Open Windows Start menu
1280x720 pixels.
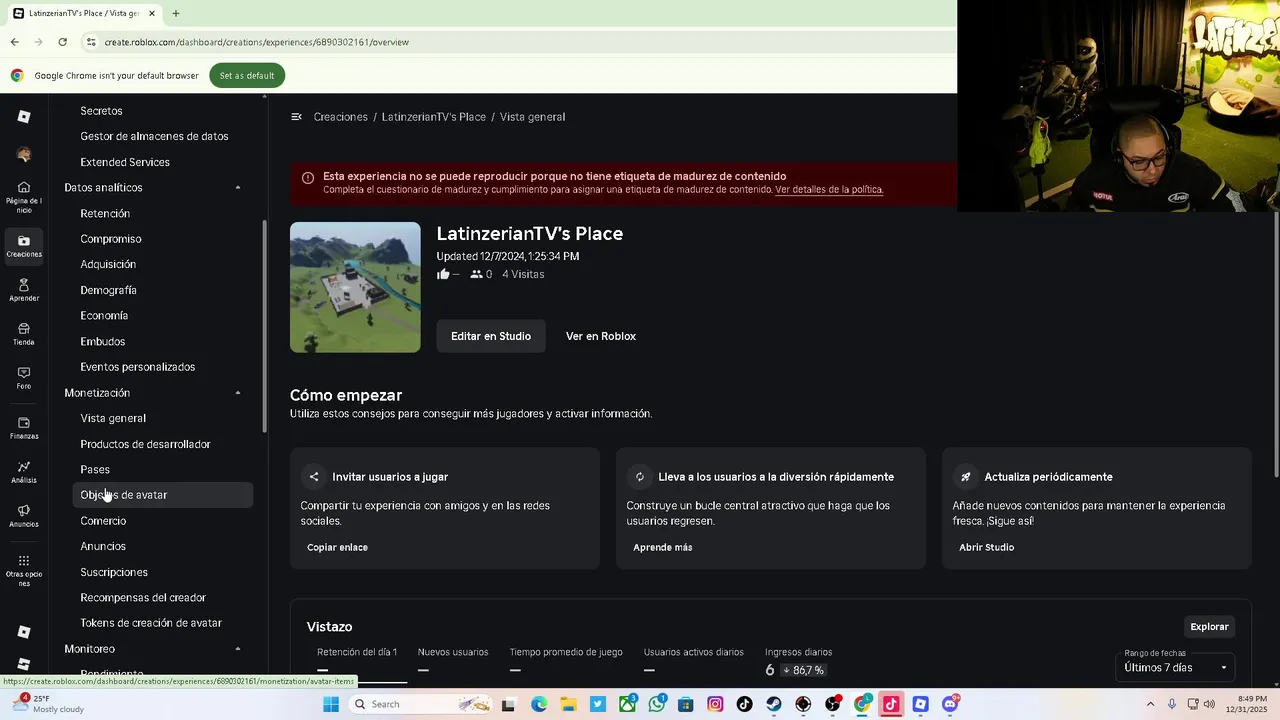click(331, 704)
